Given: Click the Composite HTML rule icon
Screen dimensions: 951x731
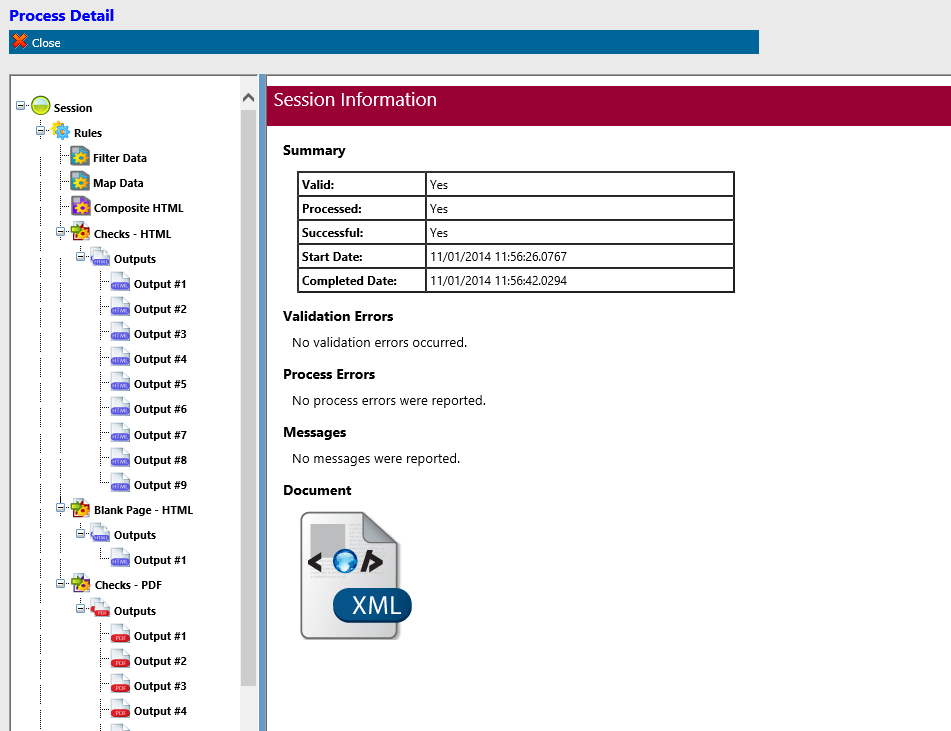Looking at the screenshot, I should (x=81, y=207).
